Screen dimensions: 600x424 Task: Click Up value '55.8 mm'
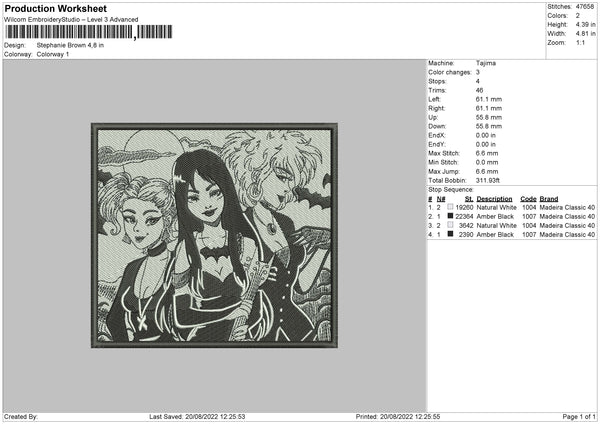pos(489,117)
